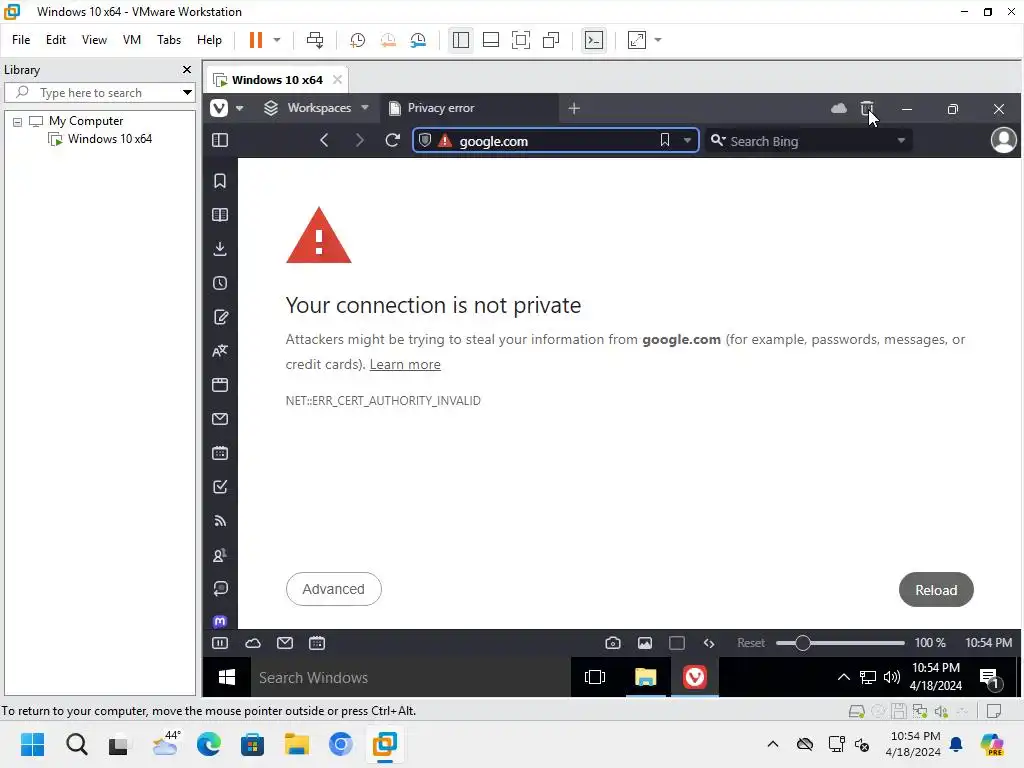This screenshot has width=1024, height=768.
Task: Open the closed tabs trash icon
Action: 867,108
